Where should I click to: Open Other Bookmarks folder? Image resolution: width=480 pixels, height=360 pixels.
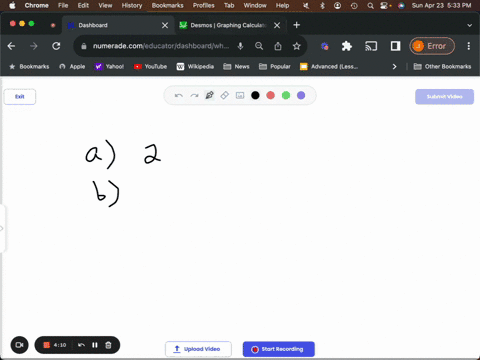coord(442,67)
